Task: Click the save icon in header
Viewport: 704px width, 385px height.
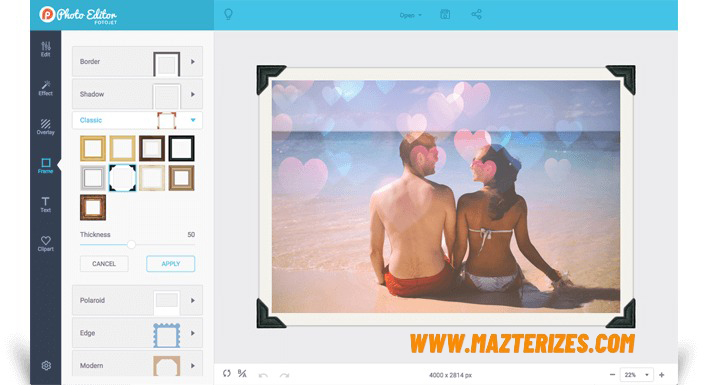Action: click(x=445, y=14)
